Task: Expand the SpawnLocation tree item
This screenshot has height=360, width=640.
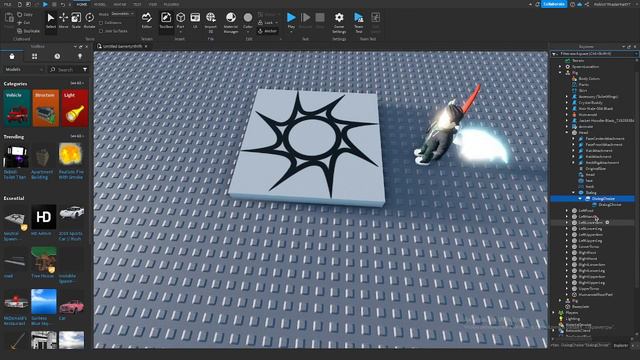Action: pos(560,67)
